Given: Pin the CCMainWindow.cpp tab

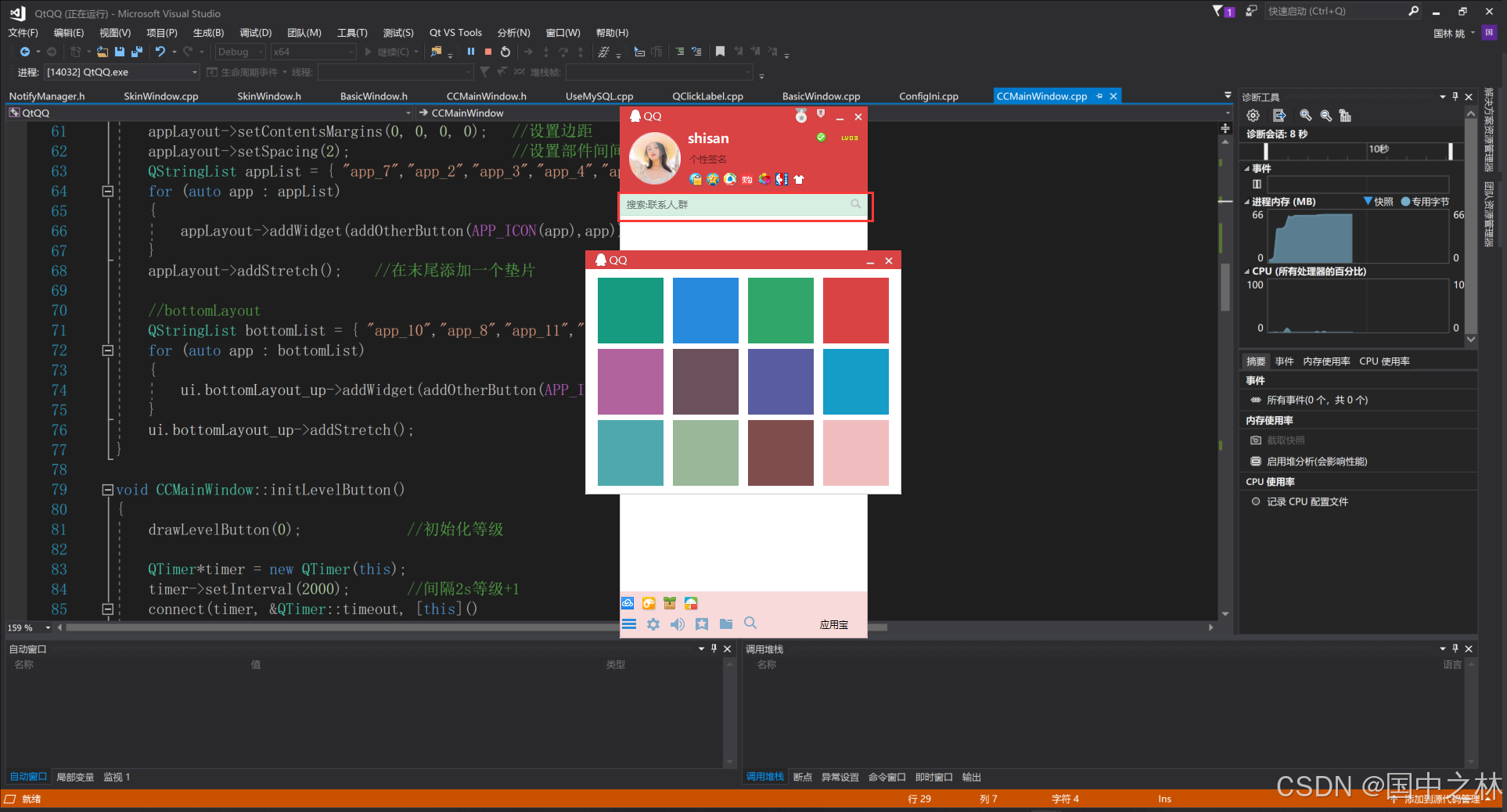Looking at the screenshot, I should coord(1099,95).
